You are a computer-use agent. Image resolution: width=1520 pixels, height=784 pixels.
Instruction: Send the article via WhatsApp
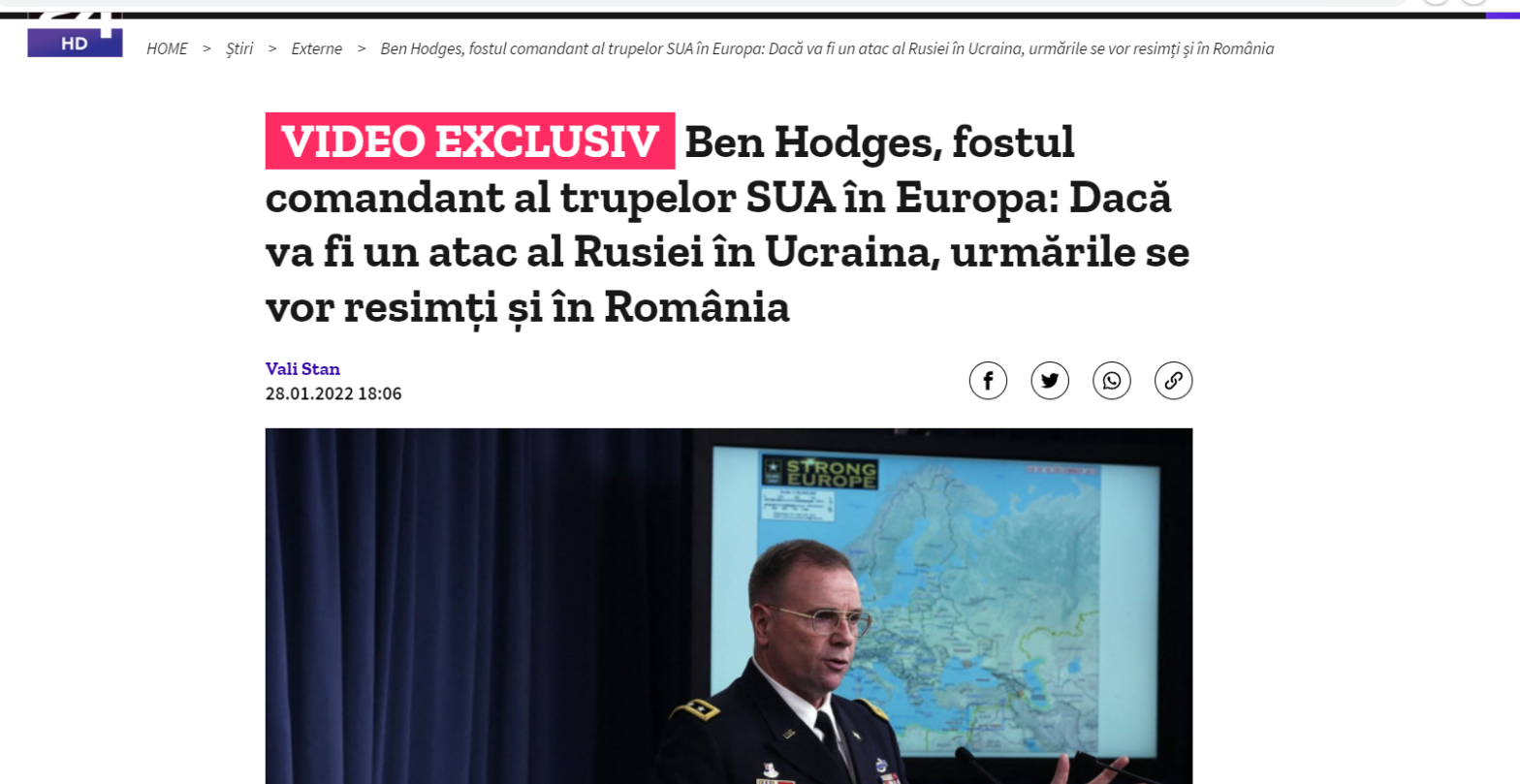coord(1112,380)
